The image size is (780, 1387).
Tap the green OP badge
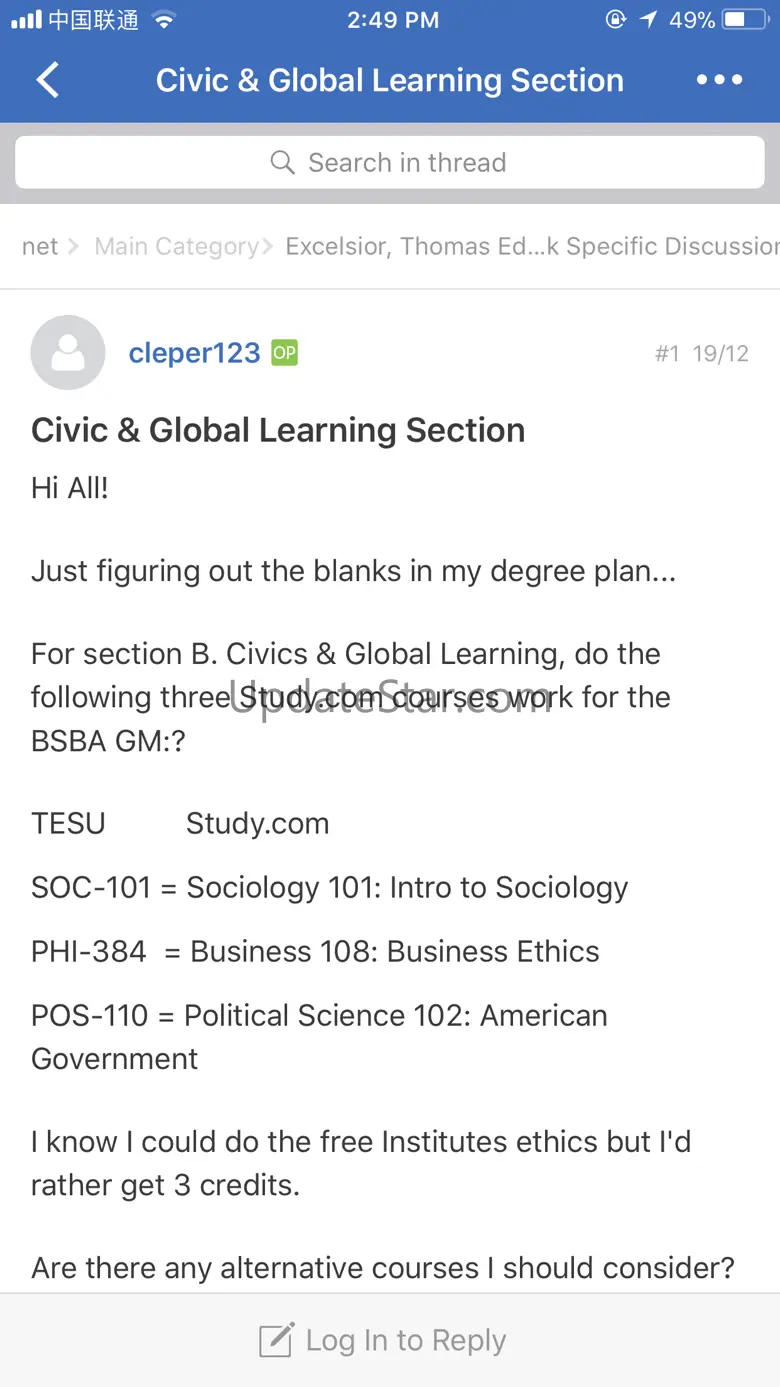point(285,352)
